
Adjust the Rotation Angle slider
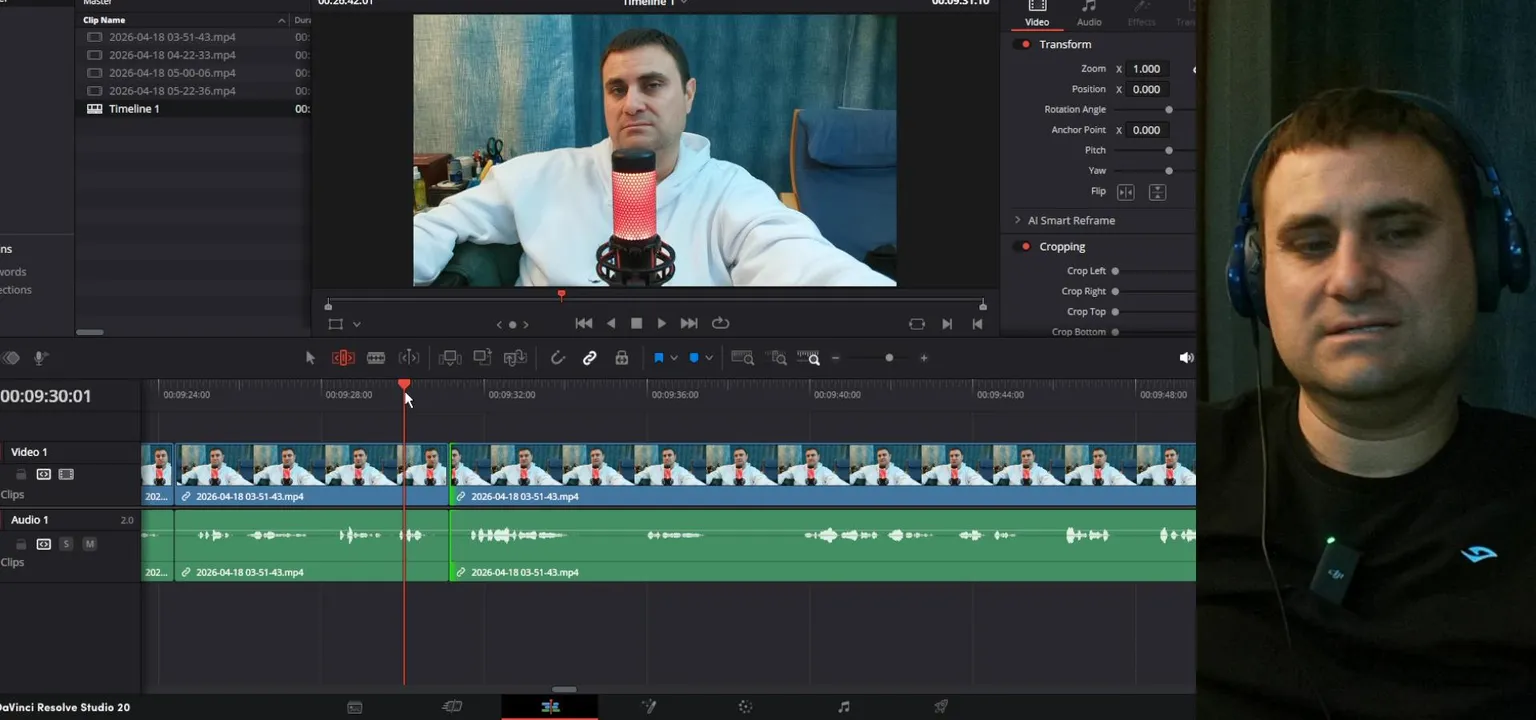(1168, 110)
